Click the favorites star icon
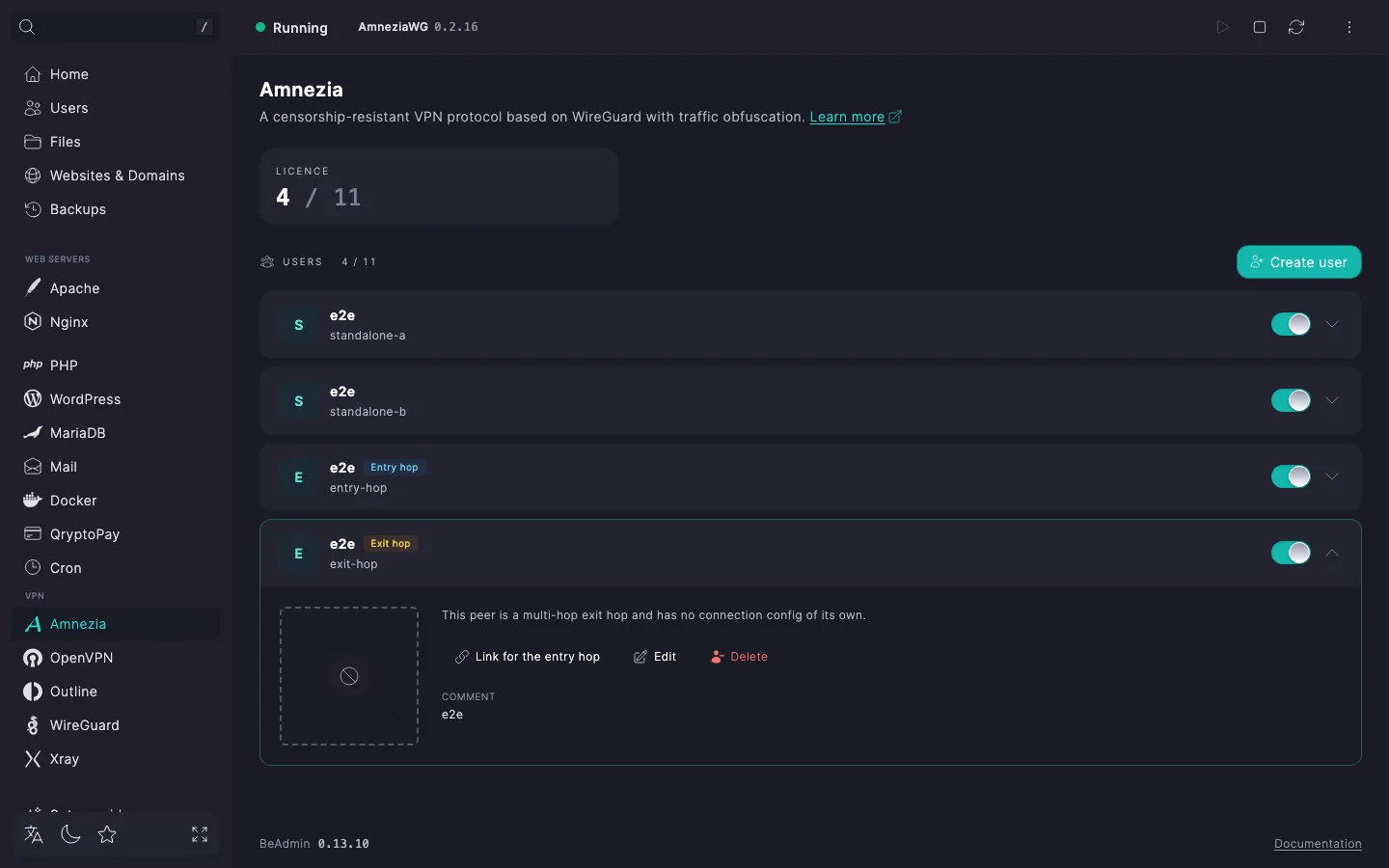Screen dimensions: 1389x868 107,834
